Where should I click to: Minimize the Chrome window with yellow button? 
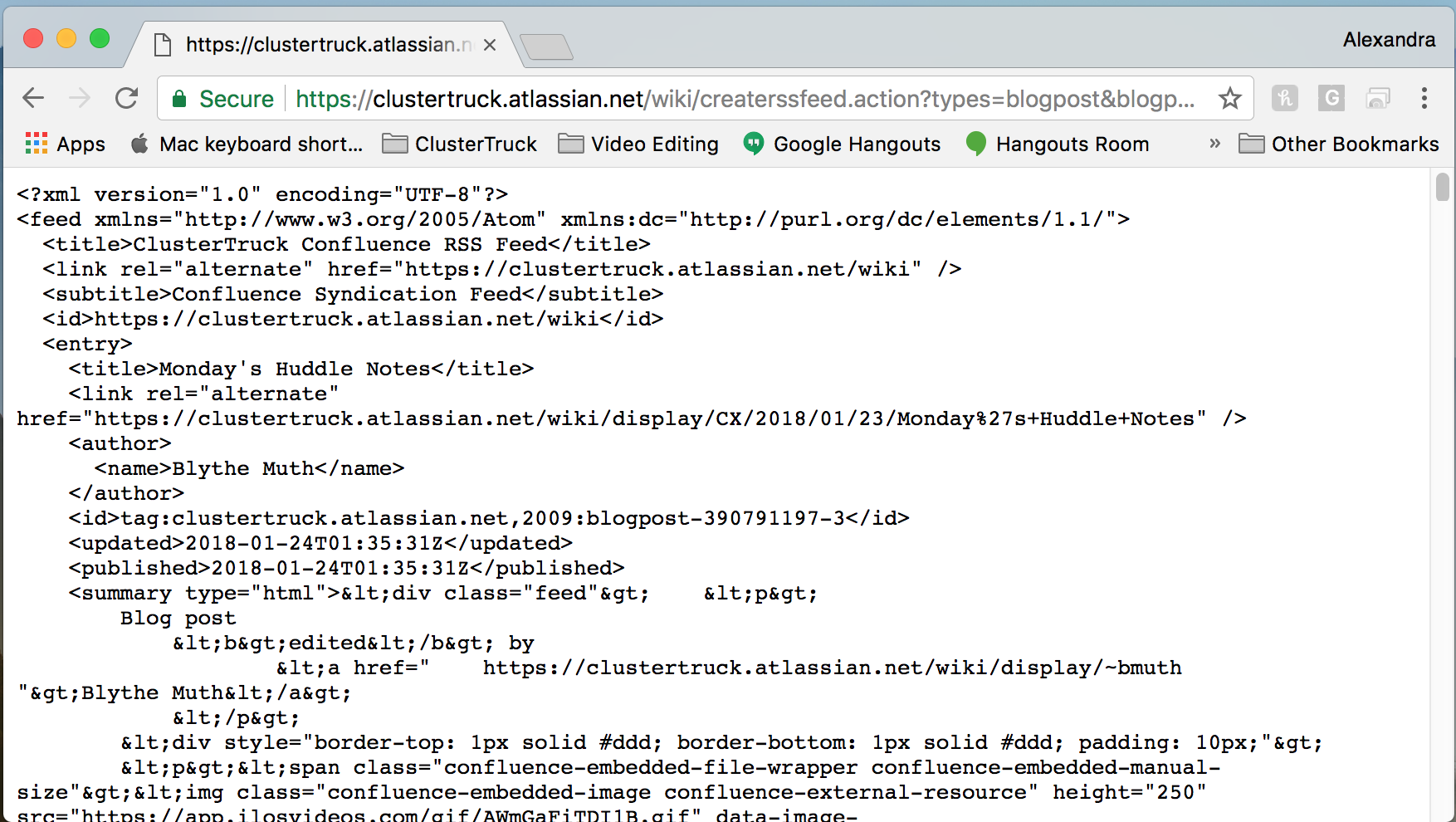coord(66,38)
